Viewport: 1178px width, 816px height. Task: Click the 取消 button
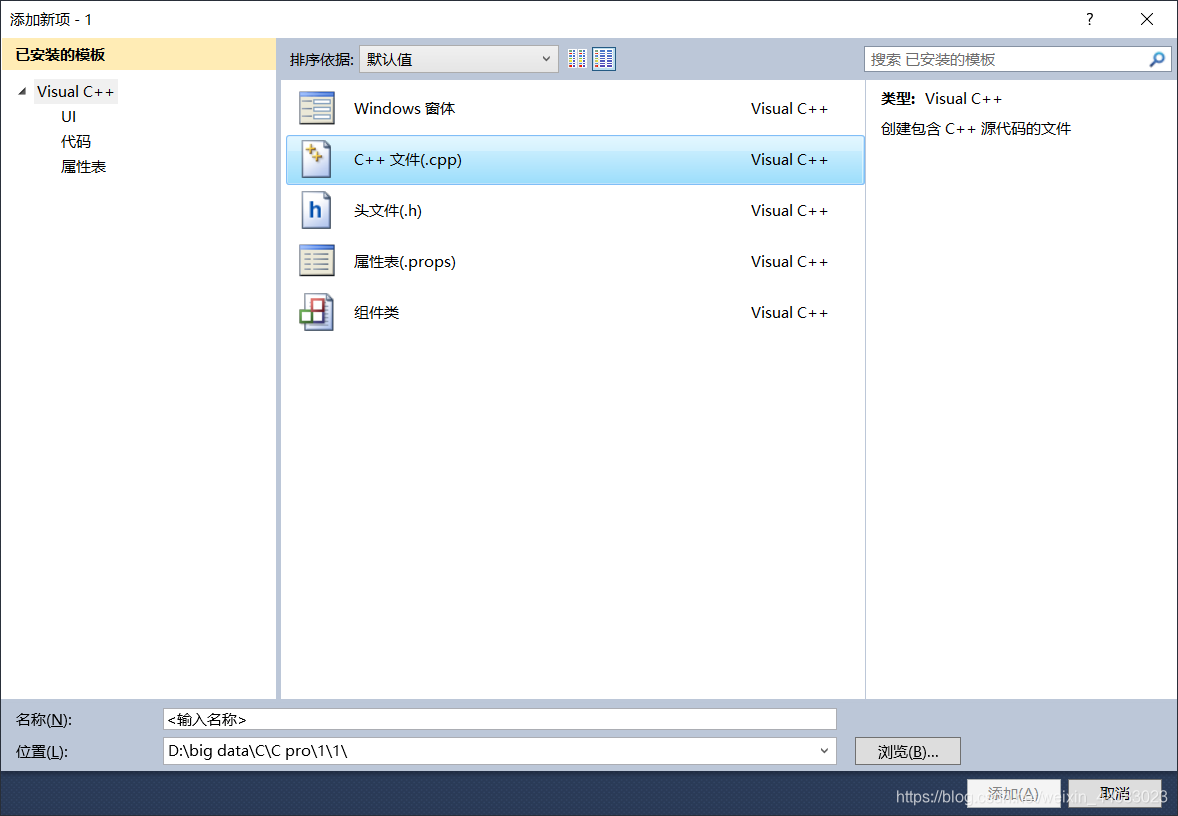[1114, 793]
